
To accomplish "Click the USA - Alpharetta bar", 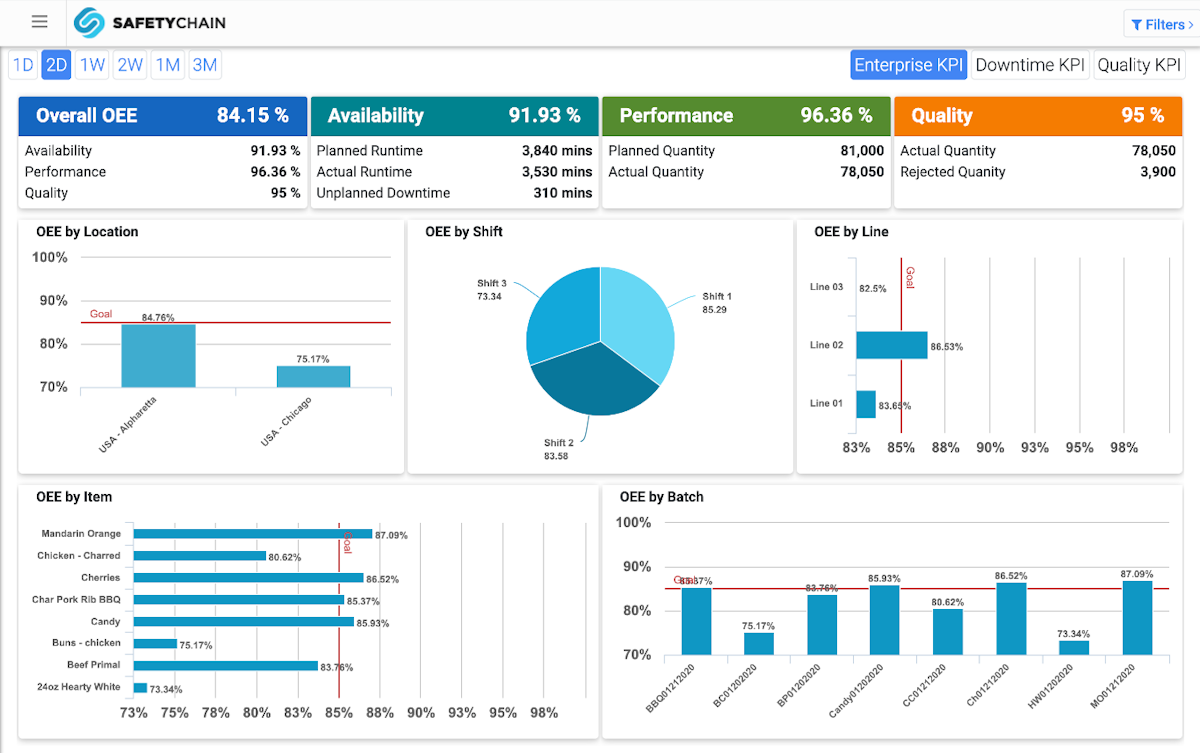I will pos(159,355).
